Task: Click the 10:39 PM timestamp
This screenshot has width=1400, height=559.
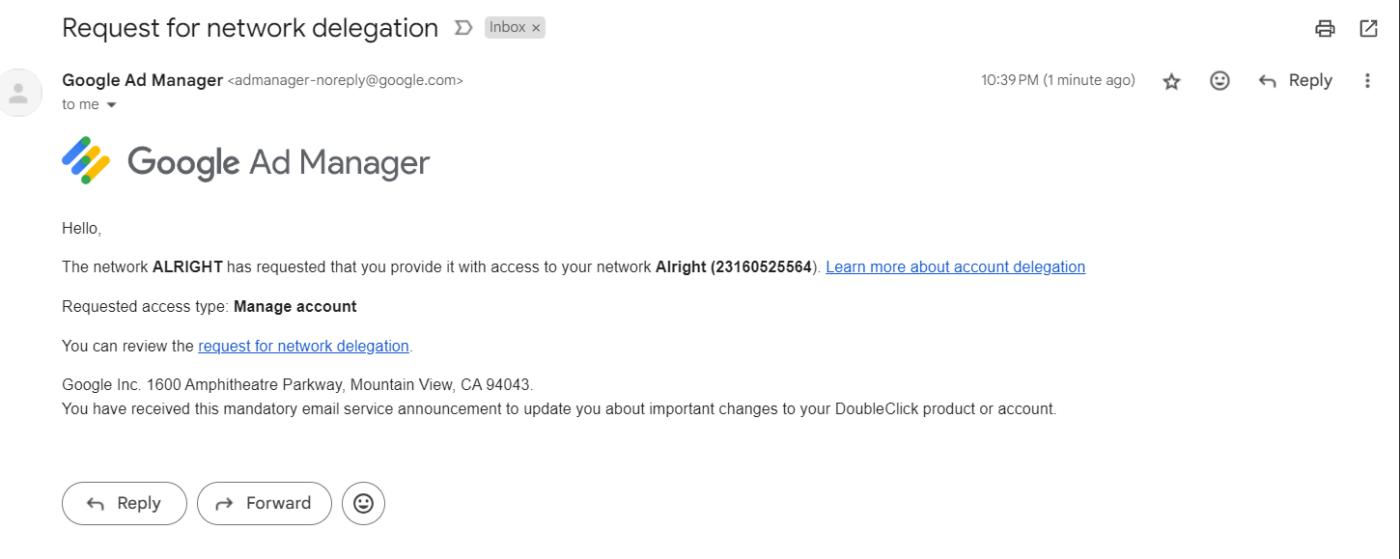Action: [x=1058, y=81]
